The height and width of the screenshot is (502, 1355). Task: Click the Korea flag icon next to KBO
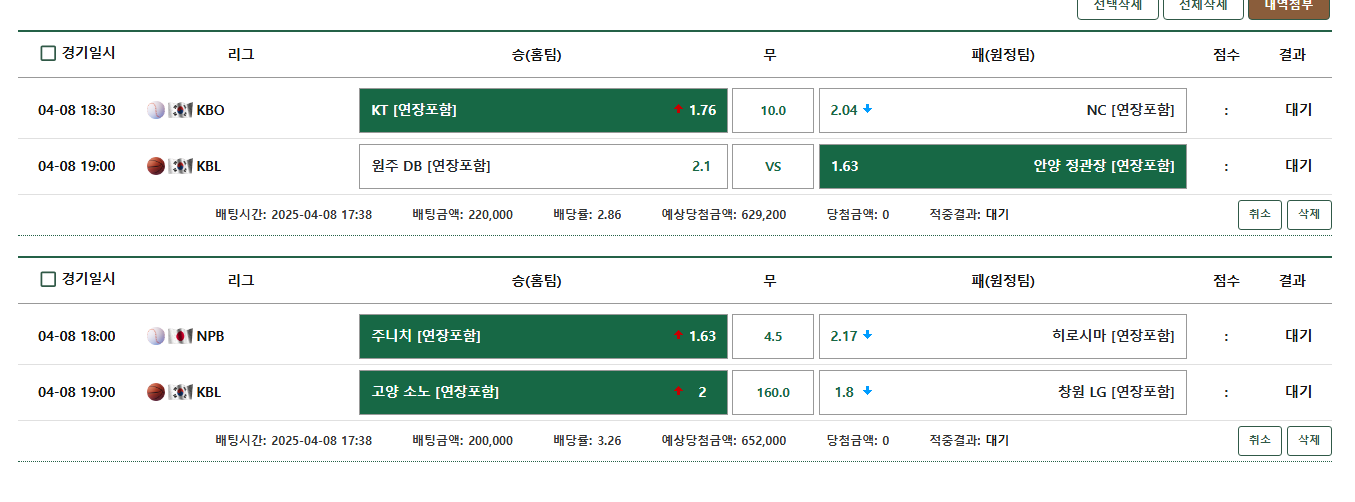[x=180, y=110]
